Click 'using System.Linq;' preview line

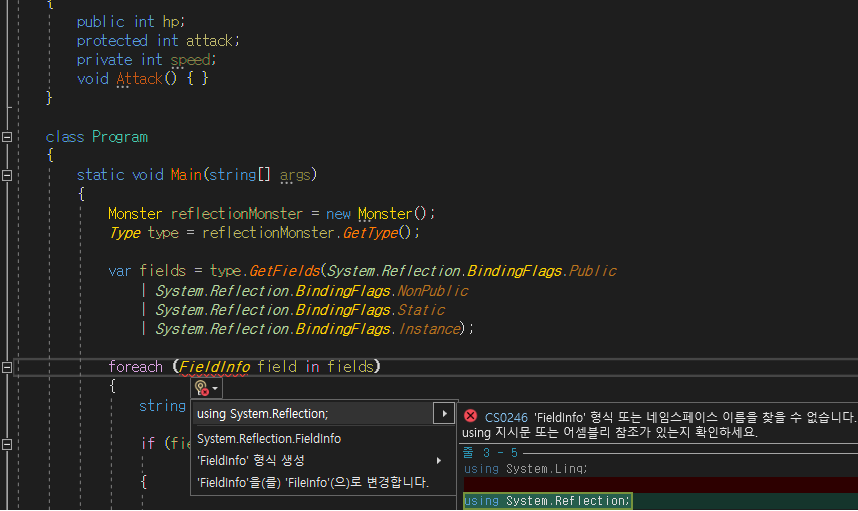point(526,469)
